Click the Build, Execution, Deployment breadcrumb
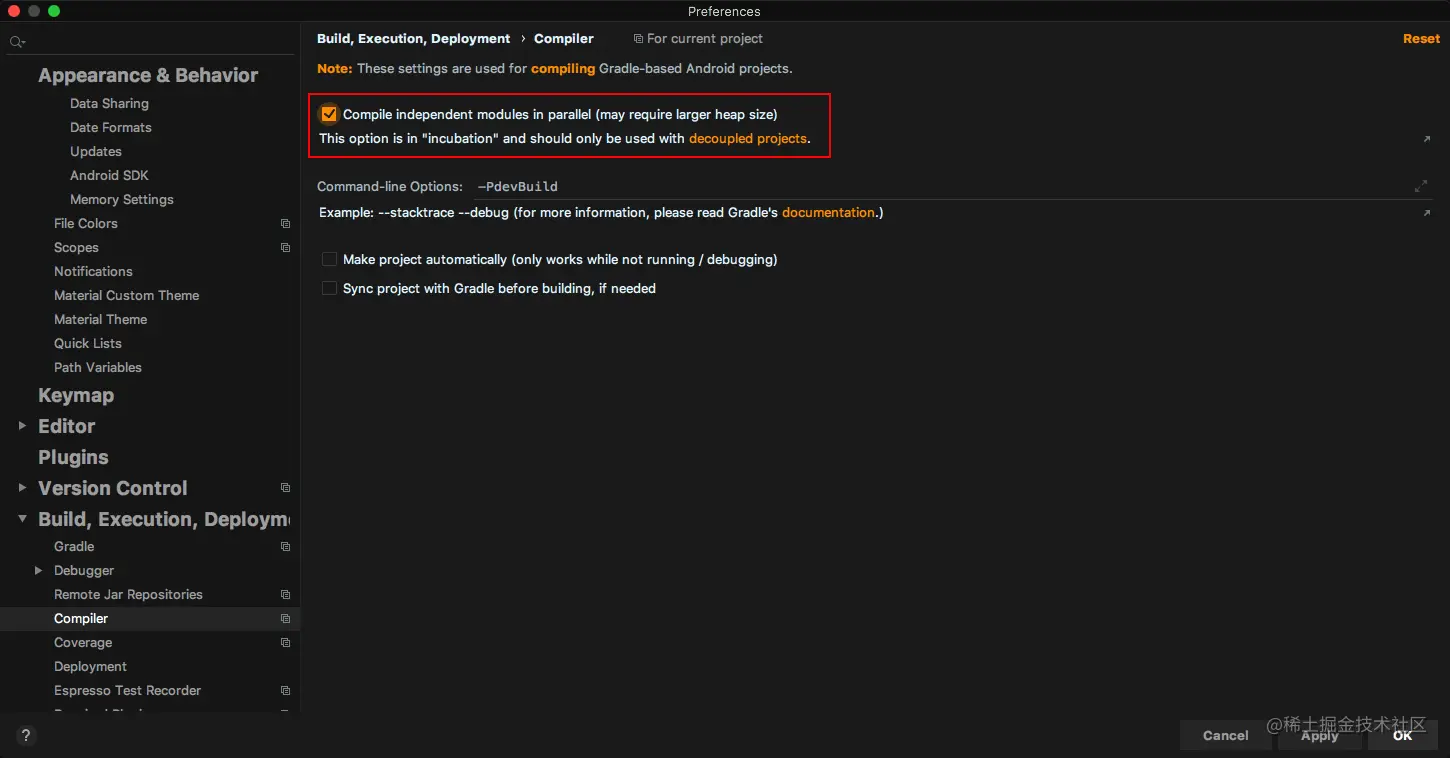The image size is (1450, 758). (414, 39)
